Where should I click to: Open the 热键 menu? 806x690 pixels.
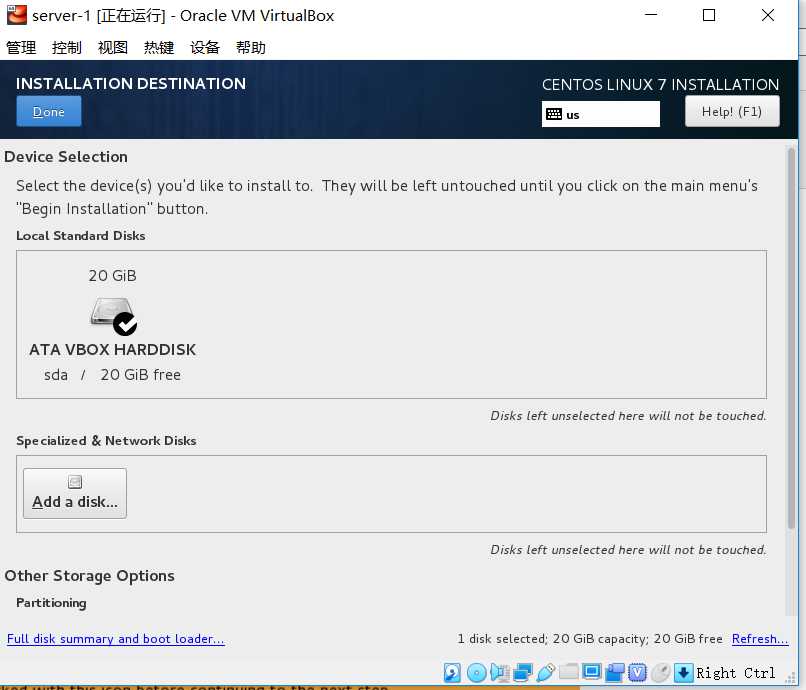tap(159, 48)
